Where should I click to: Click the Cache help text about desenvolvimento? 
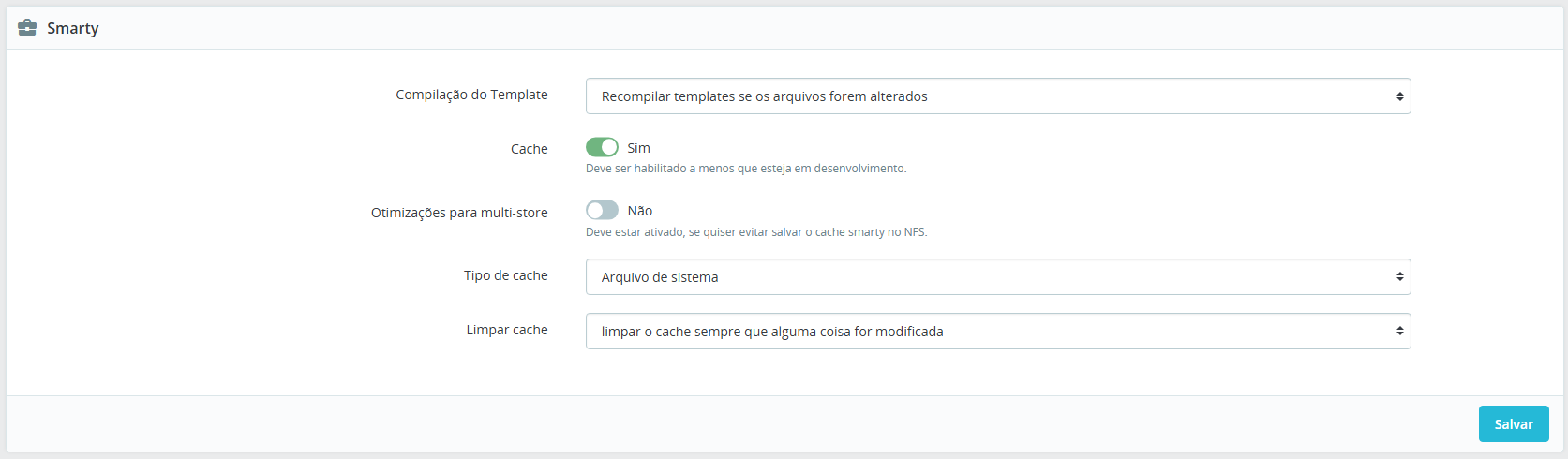[746, 169]
